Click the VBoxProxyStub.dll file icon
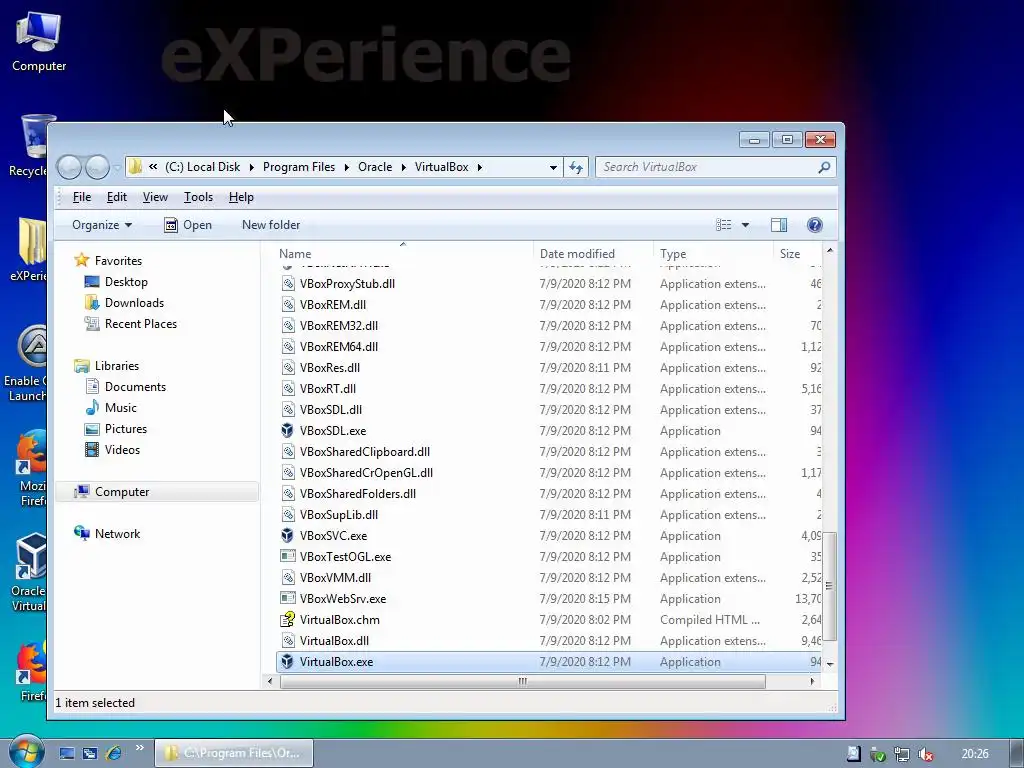This screenshot has height=768, width=1024. coord(287,283)
